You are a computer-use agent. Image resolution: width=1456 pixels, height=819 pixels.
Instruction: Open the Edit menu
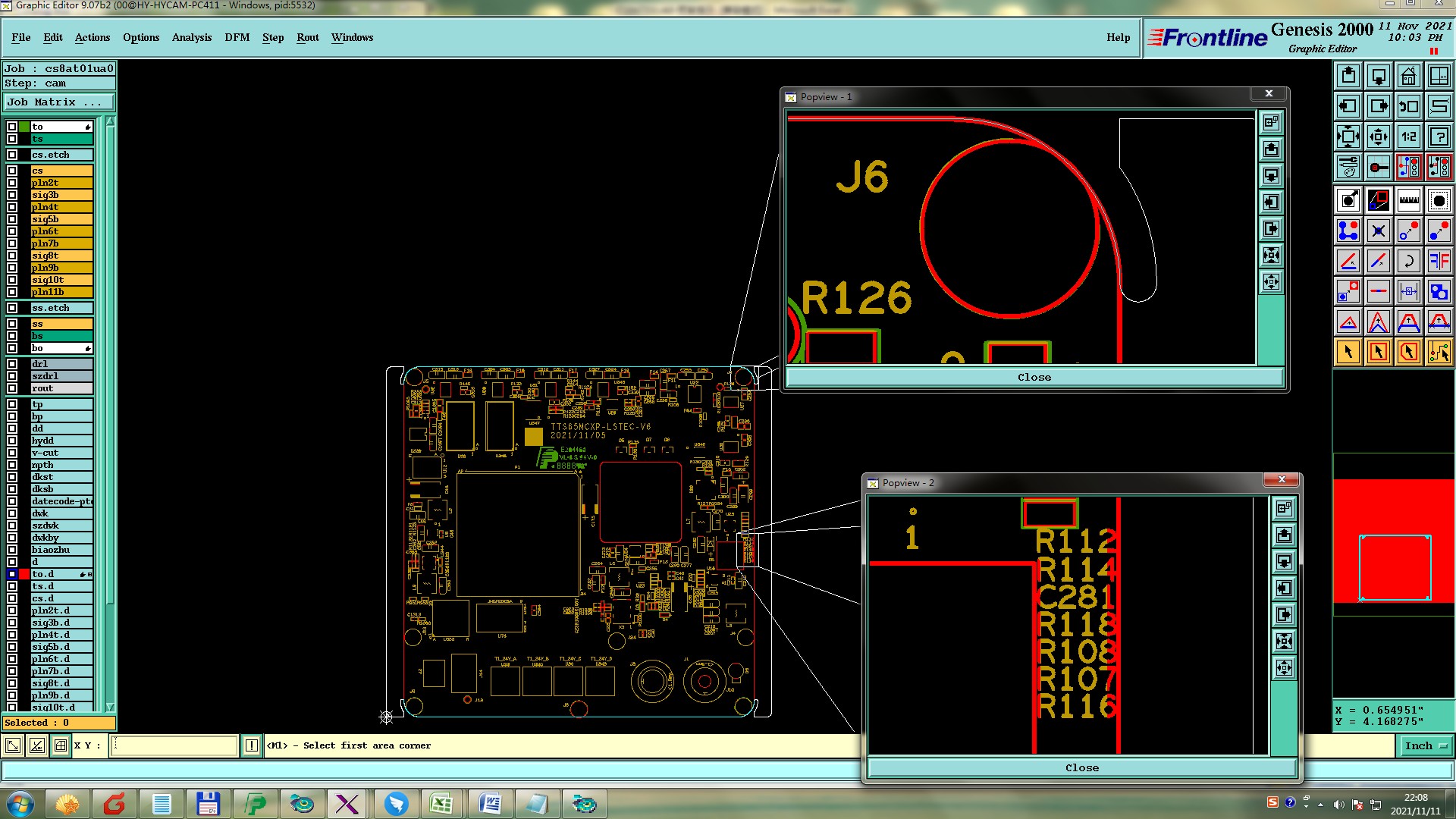click(x=53, y=37)
